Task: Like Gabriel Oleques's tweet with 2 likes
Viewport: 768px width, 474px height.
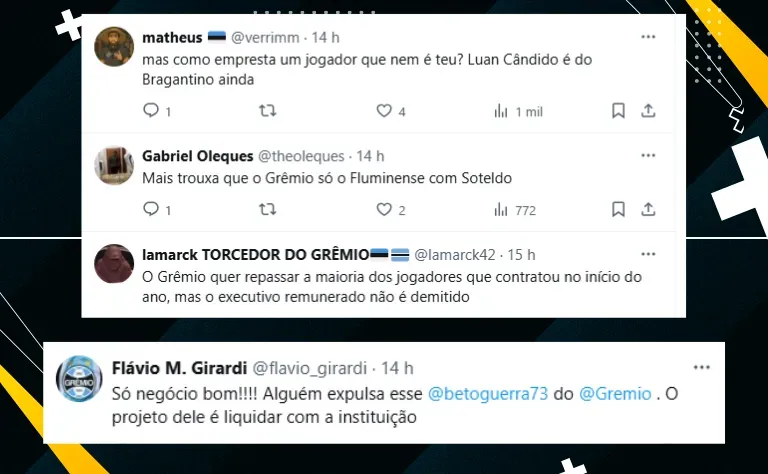Action: pos(384,210)
